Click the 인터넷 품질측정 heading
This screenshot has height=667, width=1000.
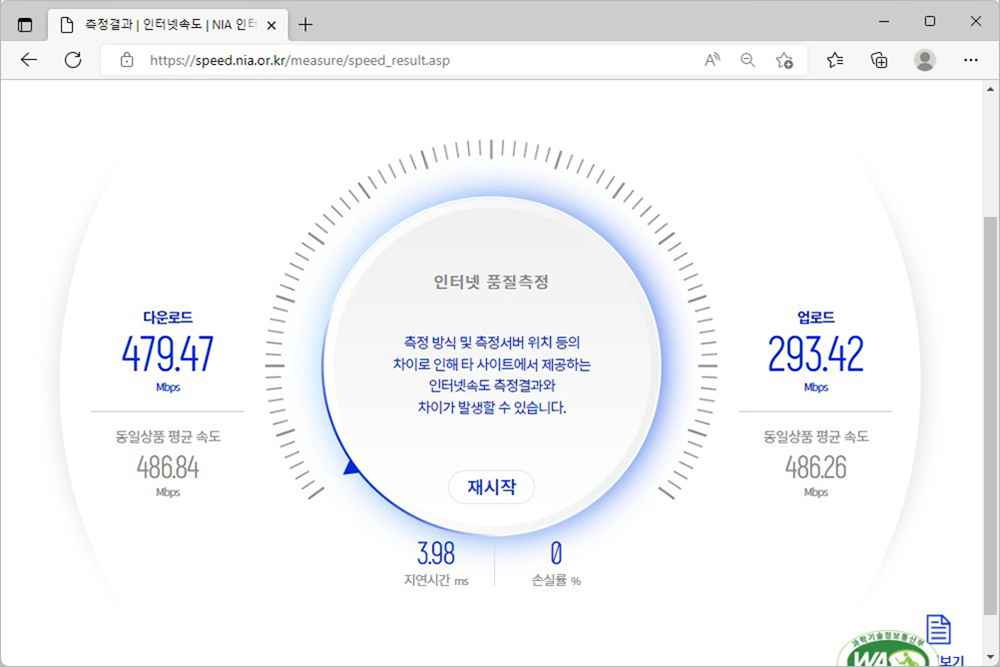(x=491, y=282)
